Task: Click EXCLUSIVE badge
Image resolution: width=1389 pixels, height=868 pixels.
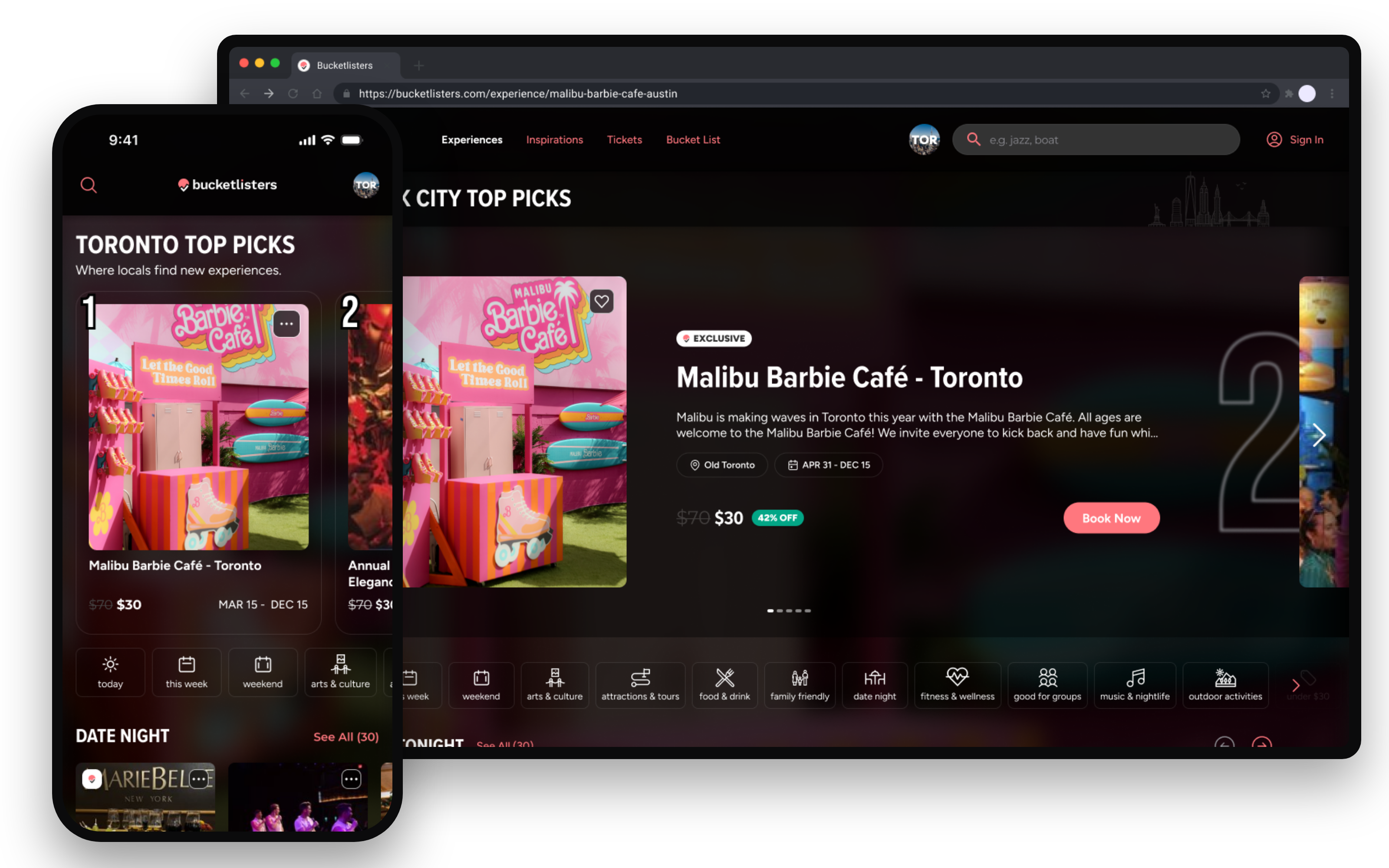Action: pyautogui.click(x=714, y=338)
